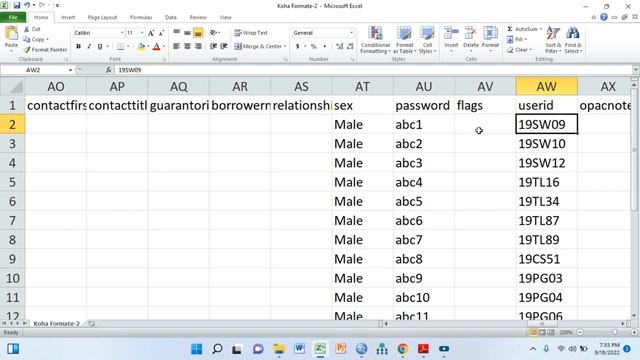This screenshot has height=360, width=640.
Task: Click the Paste icon
Action: [11, 33]
